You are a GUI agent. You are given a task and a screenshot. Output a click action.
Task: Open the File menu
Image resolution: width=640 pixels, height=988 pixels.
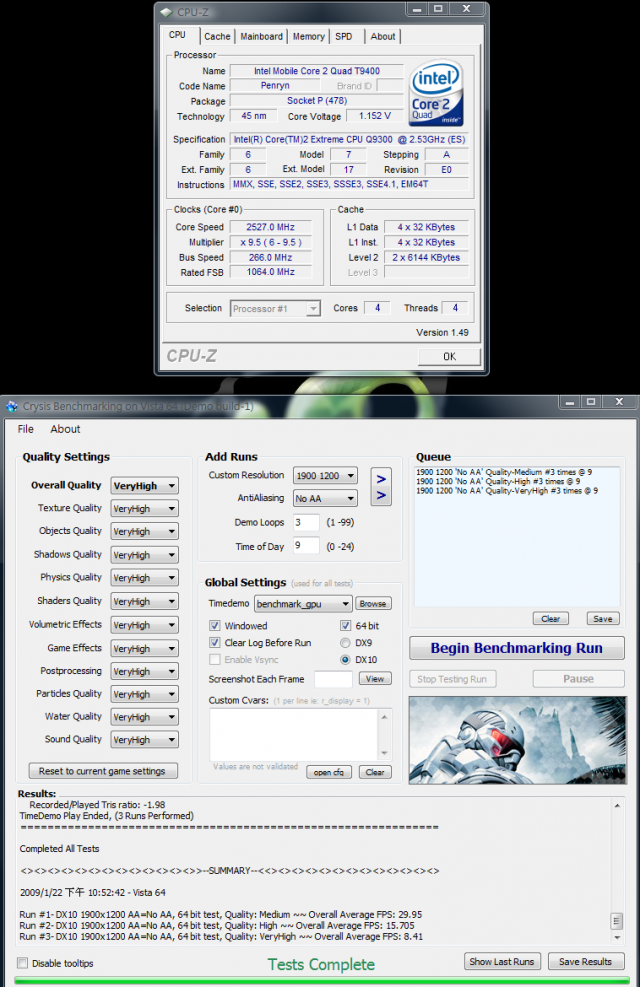pos(26,429)
